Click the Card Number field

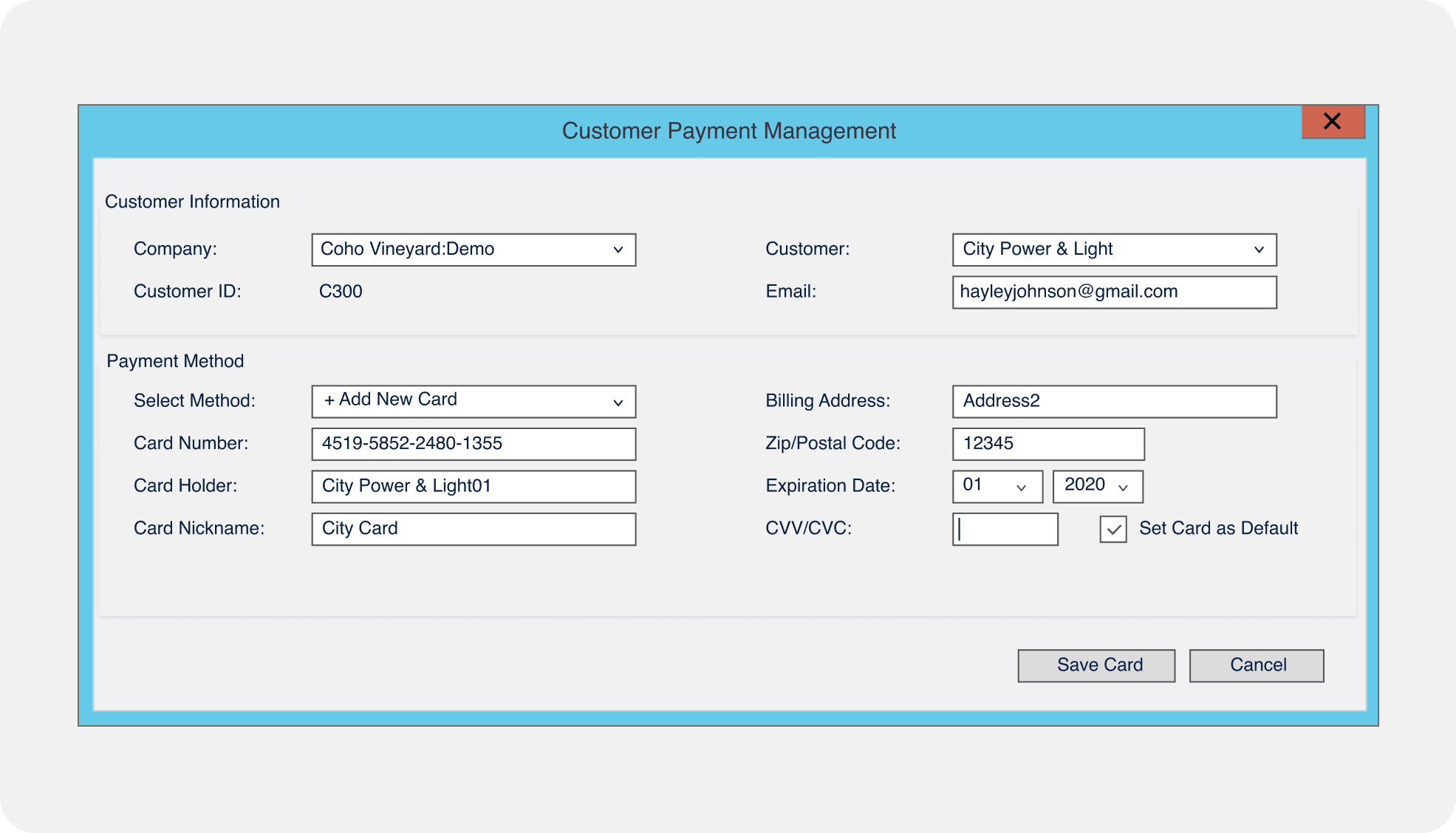click(x=473, y=444)
